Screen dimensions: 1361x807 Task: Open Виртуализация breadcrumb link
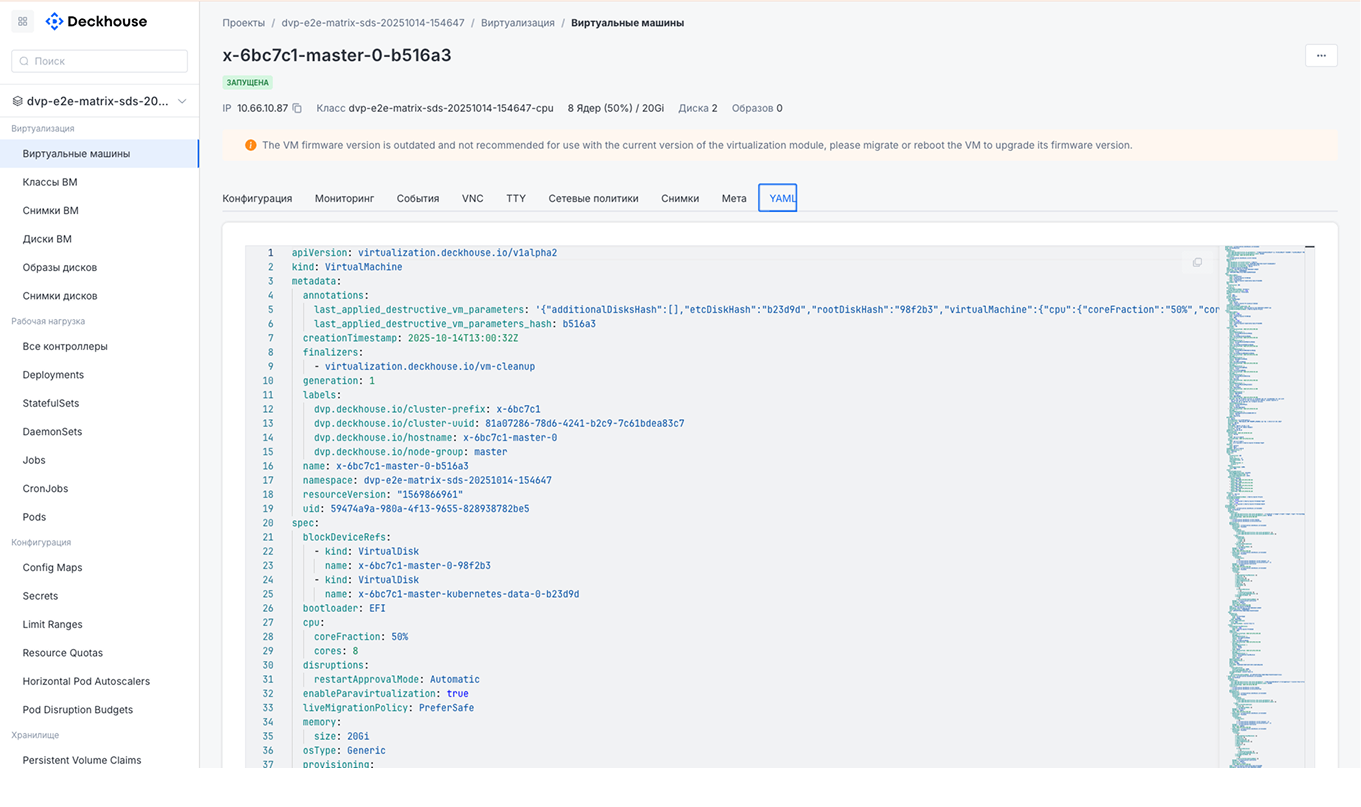pyautogui.click(x=517, y=23)
